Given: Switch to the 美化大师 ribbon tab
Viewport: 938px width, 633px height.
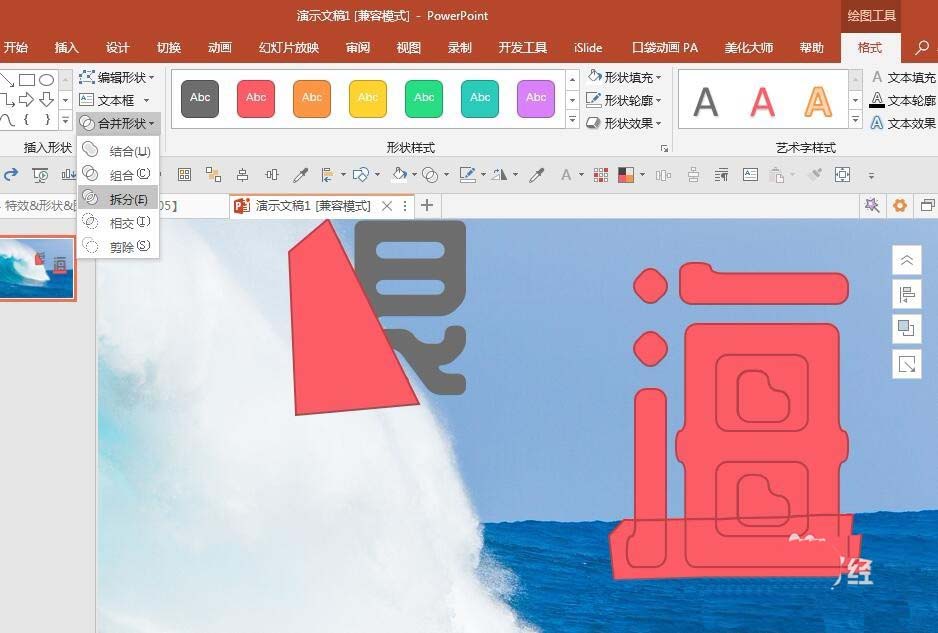Looking at the screenshot, I should [x=749, y=47].
